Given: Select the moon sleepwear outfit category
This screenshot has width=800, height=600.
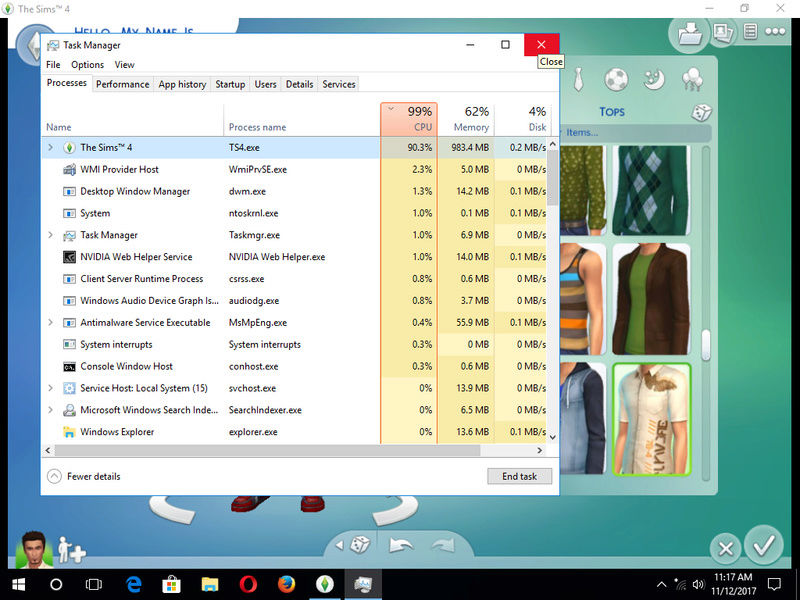Looking at the screenshot, I should click(654, 80).
